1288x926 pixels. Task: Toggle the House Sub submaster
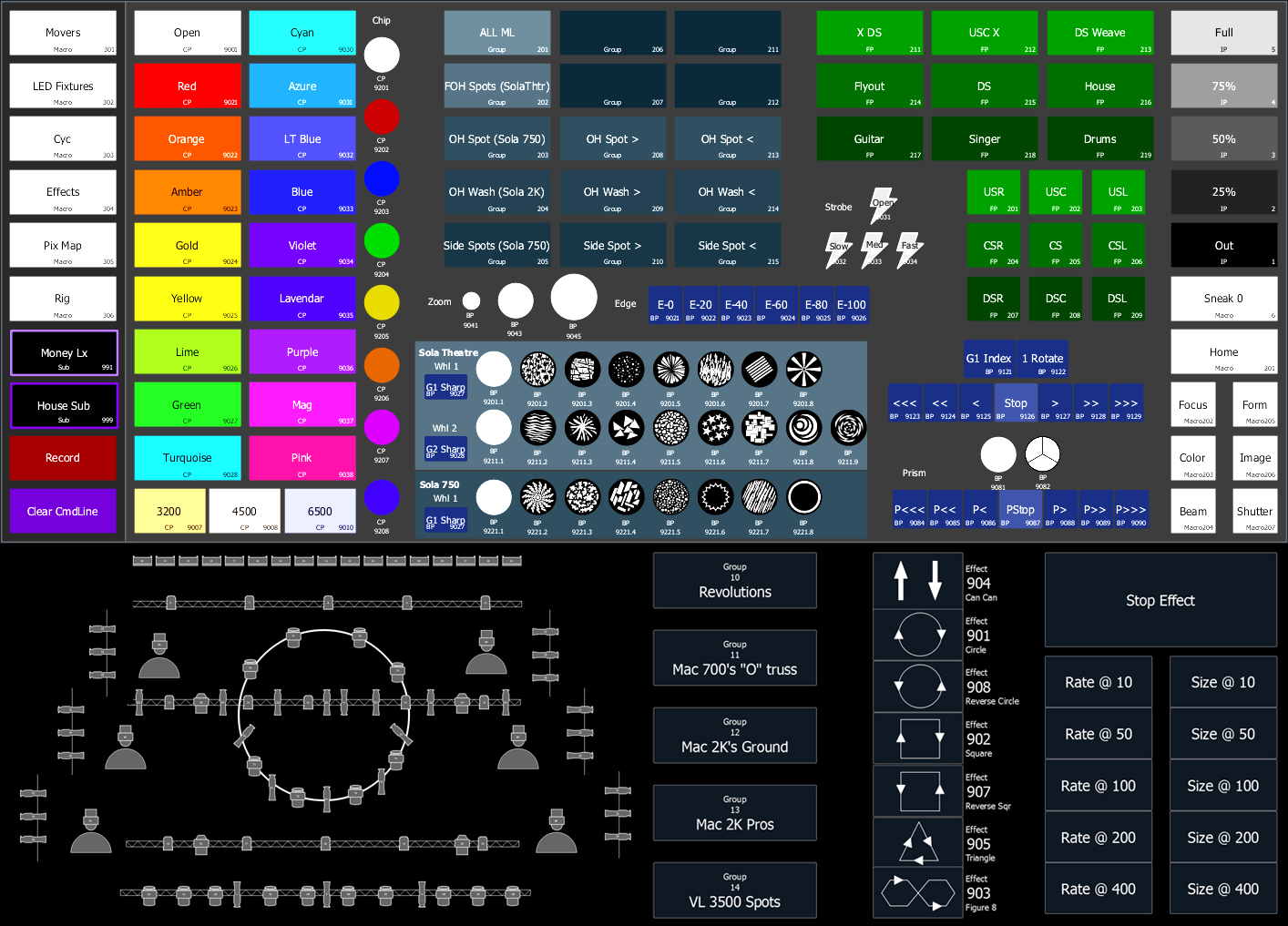click(64, 406)
